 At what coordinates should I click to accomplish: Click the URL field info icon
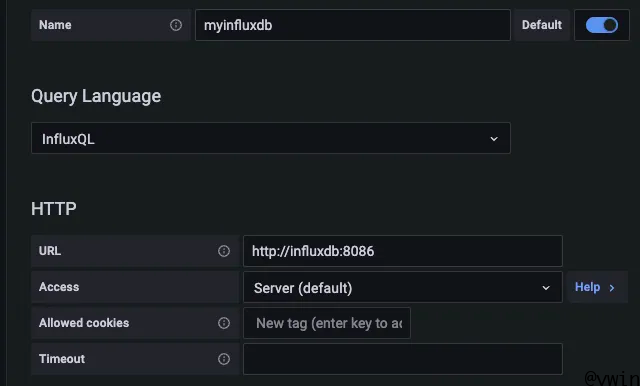coord(224,251)
